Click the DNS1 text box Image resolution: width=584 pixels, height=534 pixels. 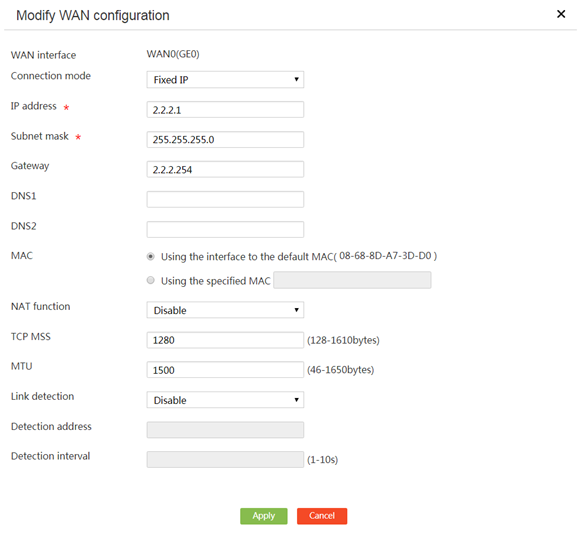tap(225, 199)
